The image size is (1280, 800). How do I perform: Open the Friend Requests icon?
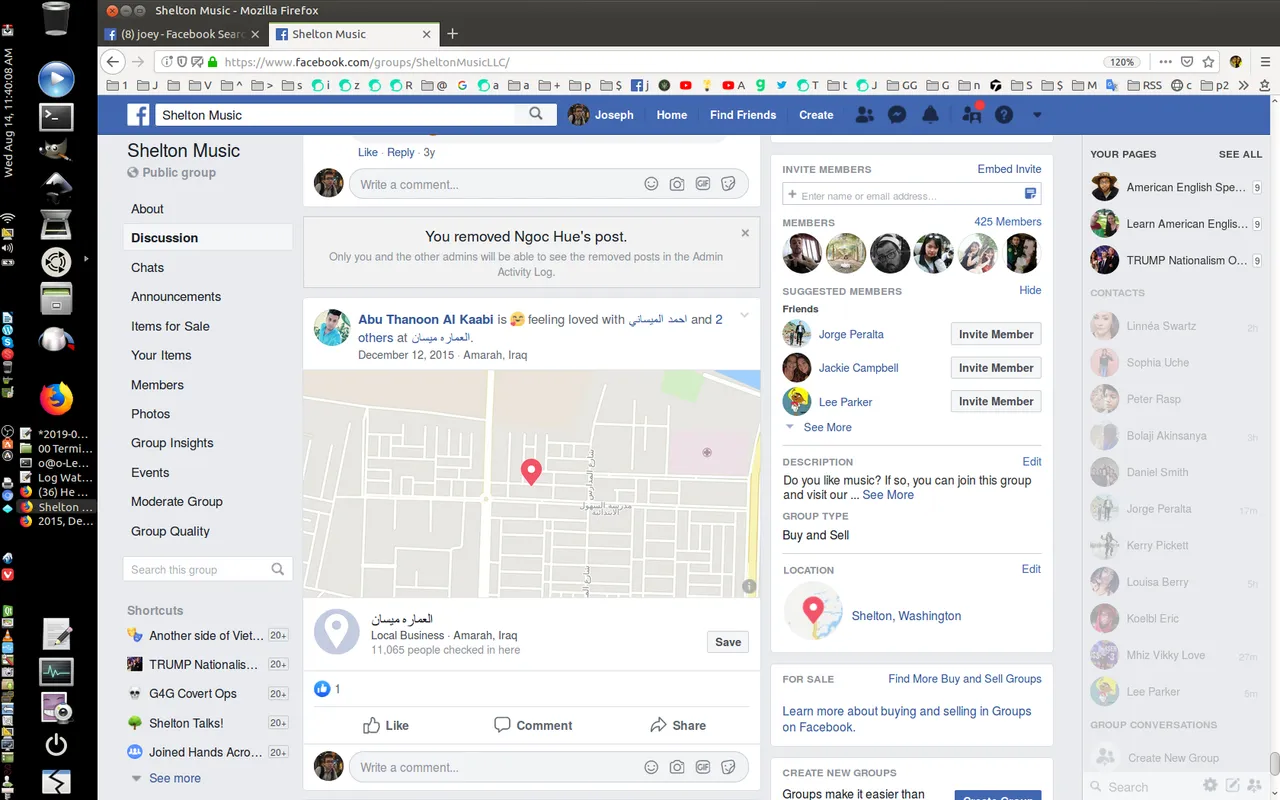(x=865, y=115)
